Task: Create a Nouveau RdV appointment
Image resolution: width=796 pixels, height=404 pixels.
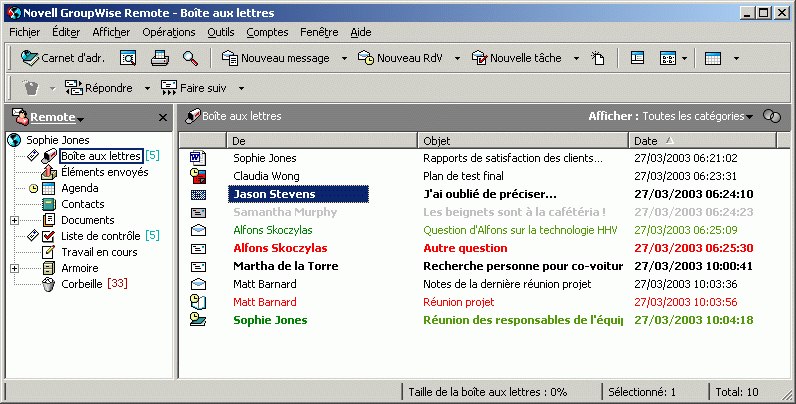Action: click(401, 58)
